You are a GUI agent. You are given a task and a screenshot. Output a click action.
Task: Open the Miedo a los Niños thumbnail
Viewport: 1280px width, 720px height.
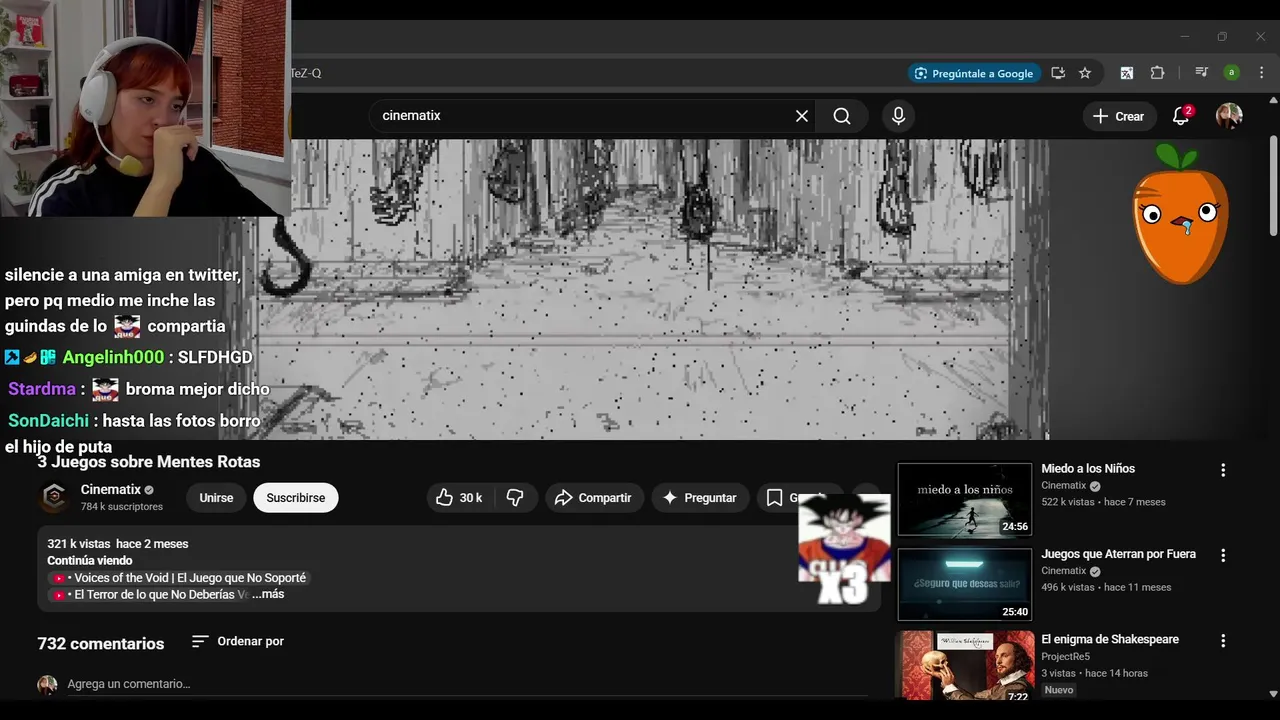(x=964, y=500)
